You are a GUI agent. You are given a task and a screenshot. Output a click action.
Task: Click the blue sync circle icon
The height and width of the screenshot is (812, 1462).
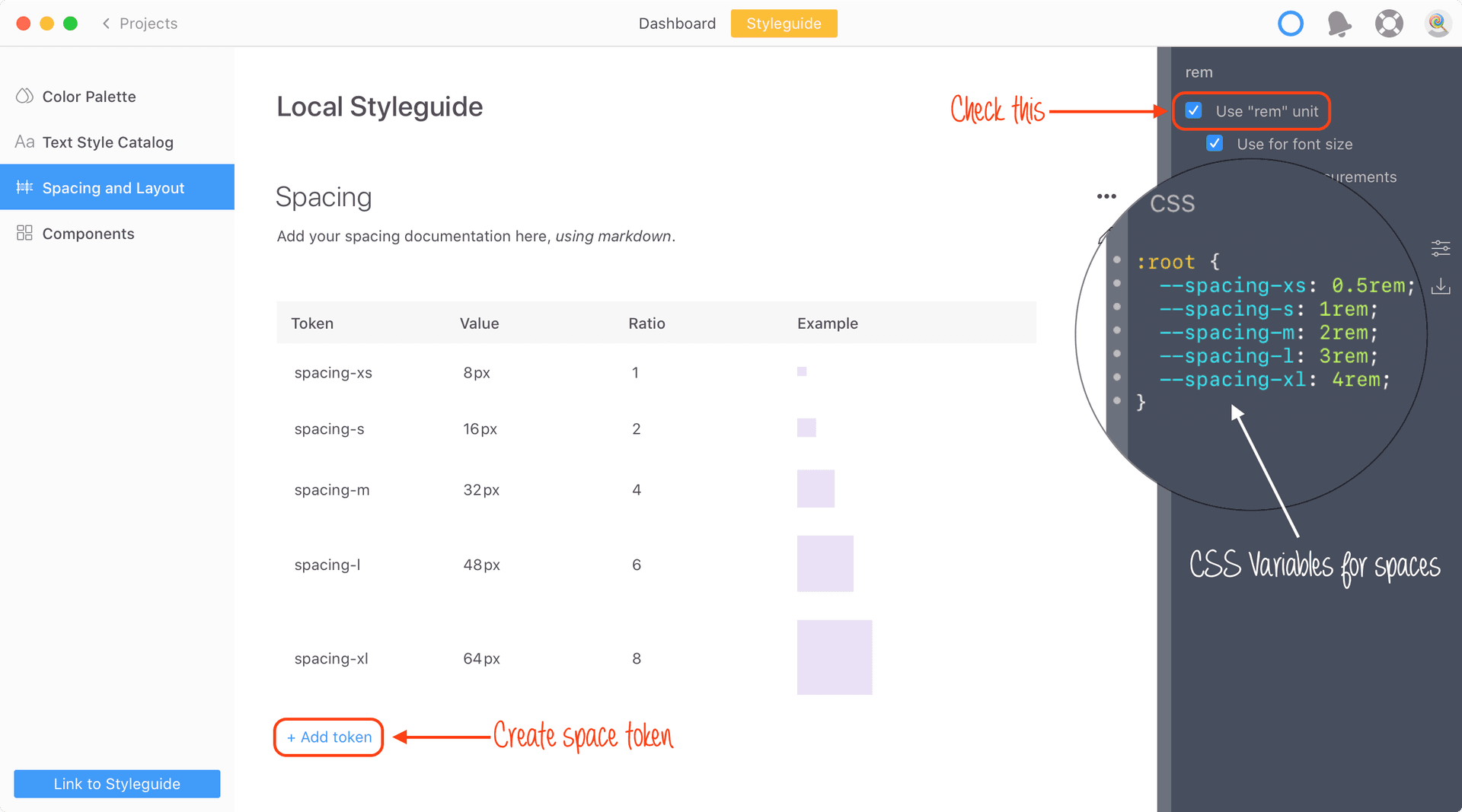[1291, 24]
